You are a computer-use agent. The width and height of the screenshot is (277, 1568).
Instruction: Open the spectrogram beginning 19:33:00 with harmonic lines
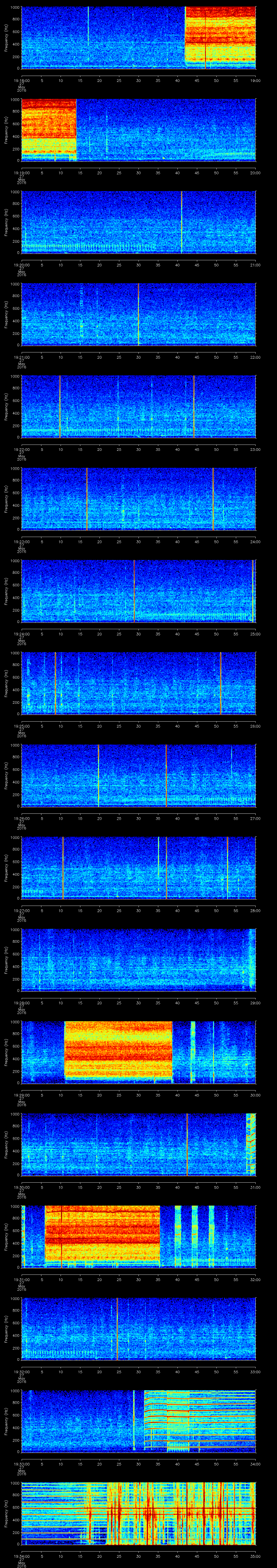(138, 1421)
